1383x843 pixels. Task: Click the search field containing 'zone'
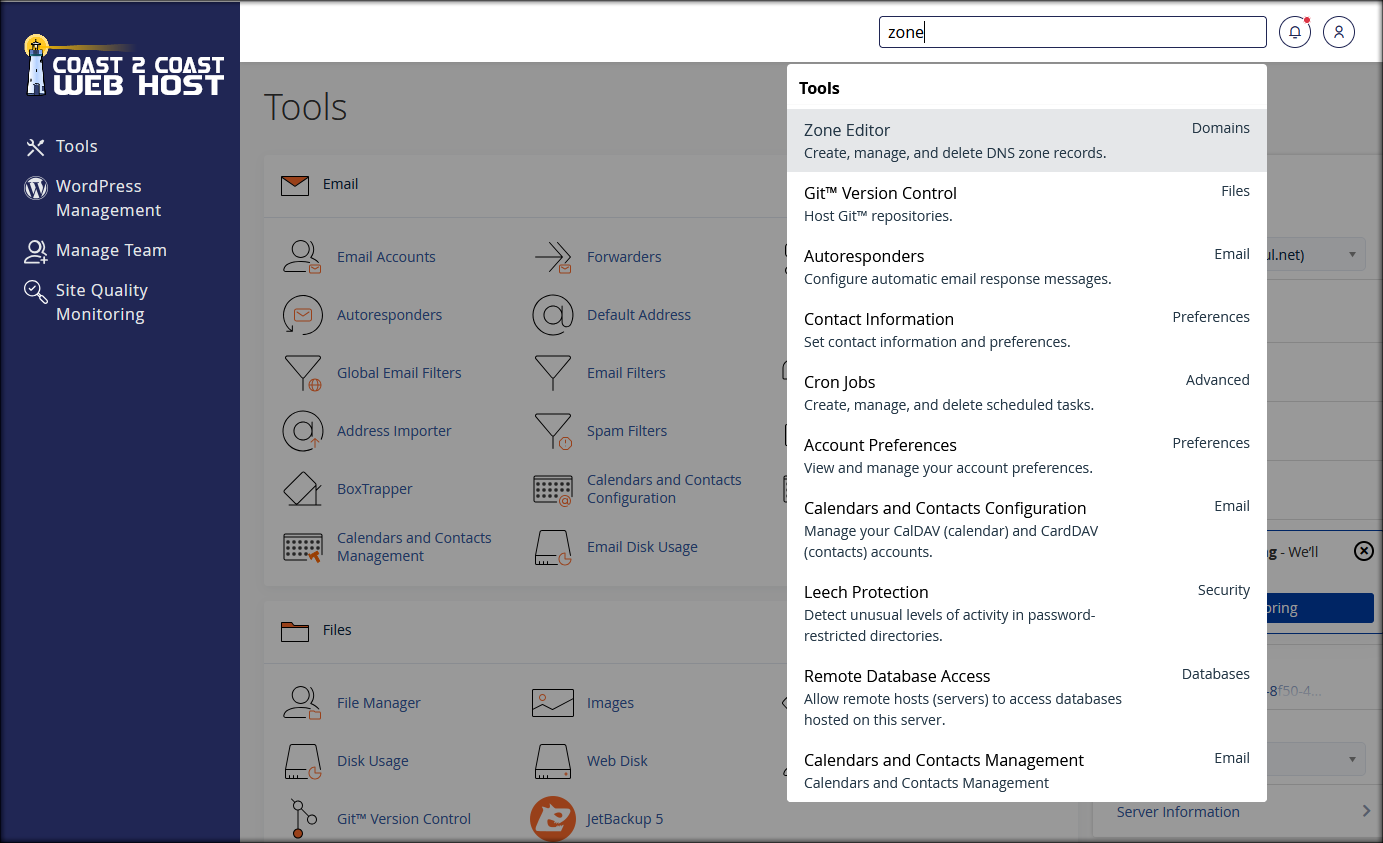[x=1072, y=32]
